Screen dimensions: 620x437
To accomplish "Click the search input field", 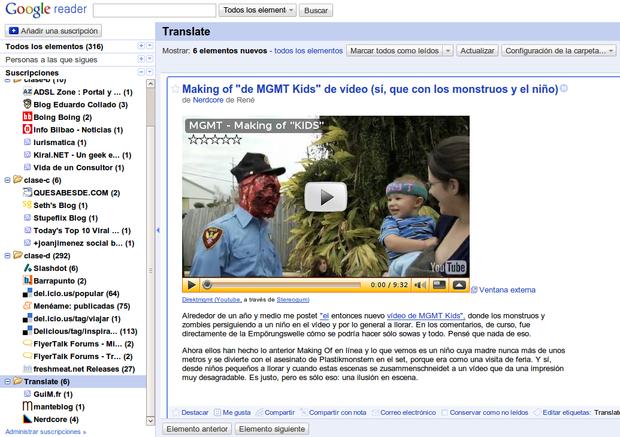I will [x=155, y=10].
